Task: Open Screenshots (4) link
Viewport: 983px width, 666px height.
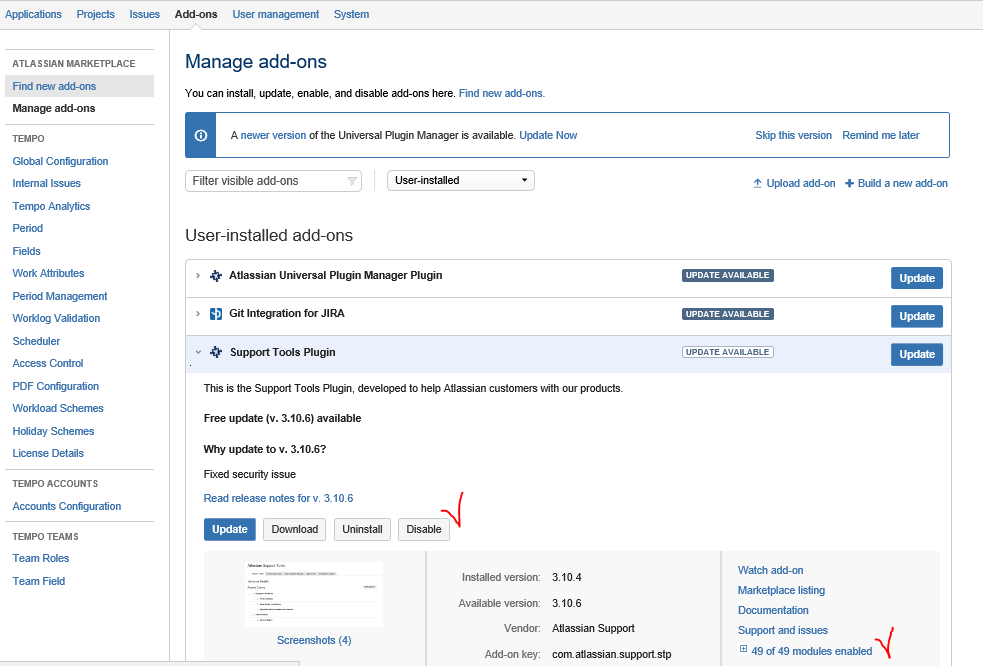Action: 314,640
